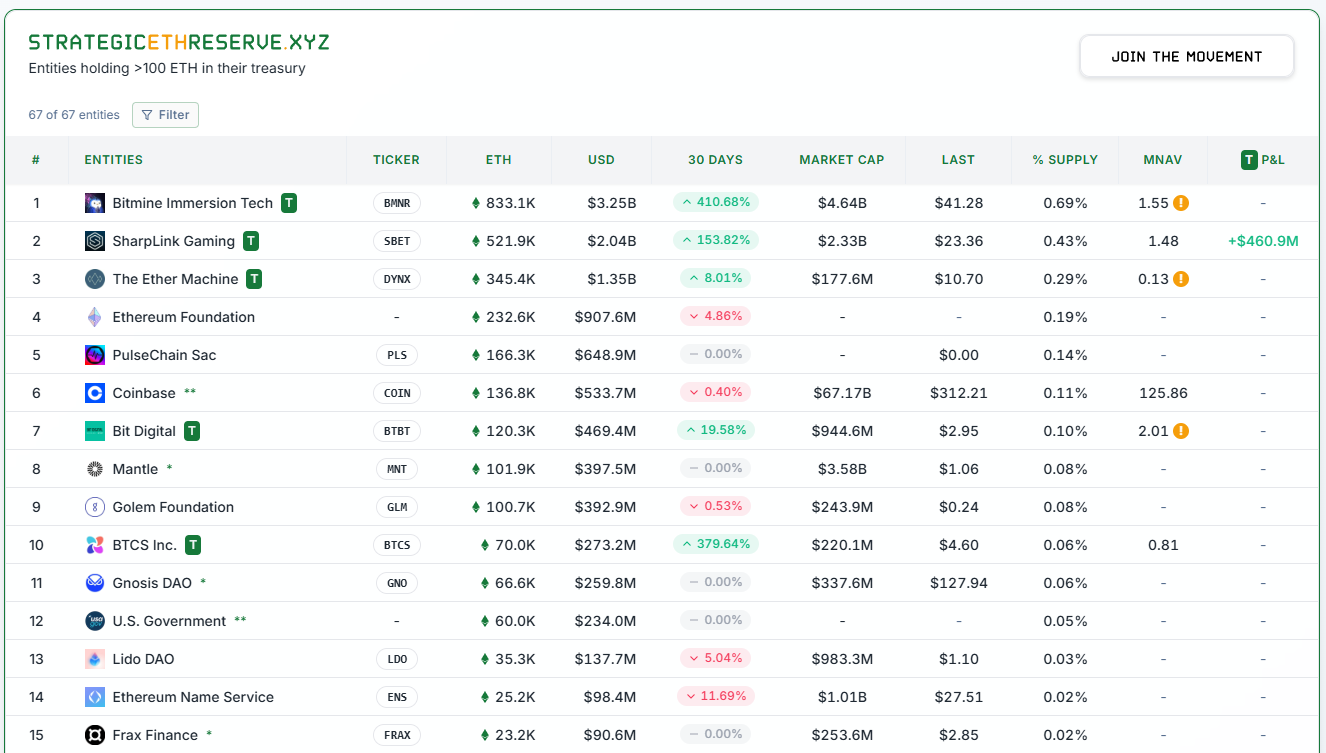This screenshot has height=753, width=1326.
Task: Click the 153.82% thirty-day change badge
Action: point(716,240)
